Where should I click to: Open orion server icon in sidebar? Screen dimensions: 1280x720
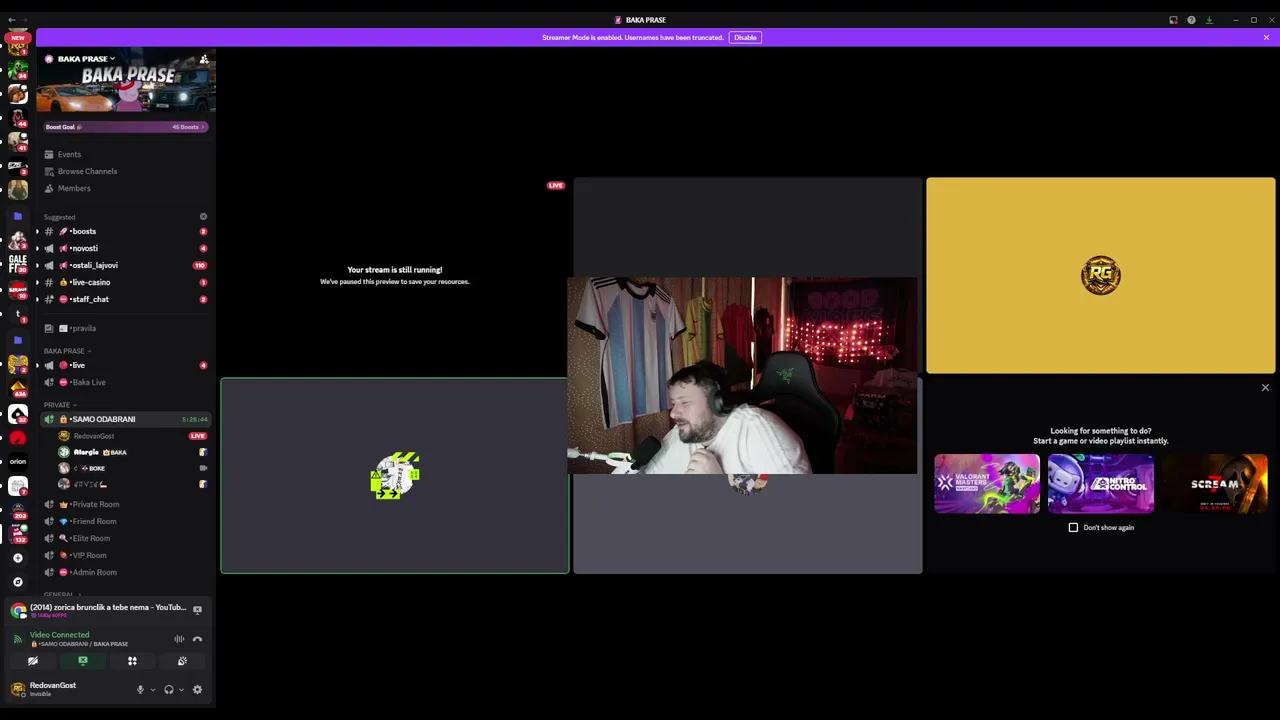tap(18, 461)
